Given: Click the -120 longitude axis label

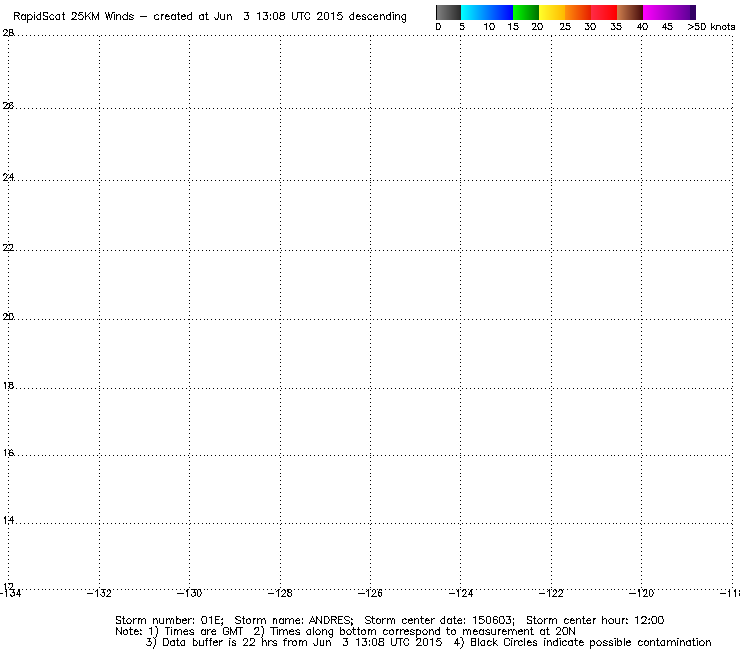Looking at the screenshot, I should [641, 593].
